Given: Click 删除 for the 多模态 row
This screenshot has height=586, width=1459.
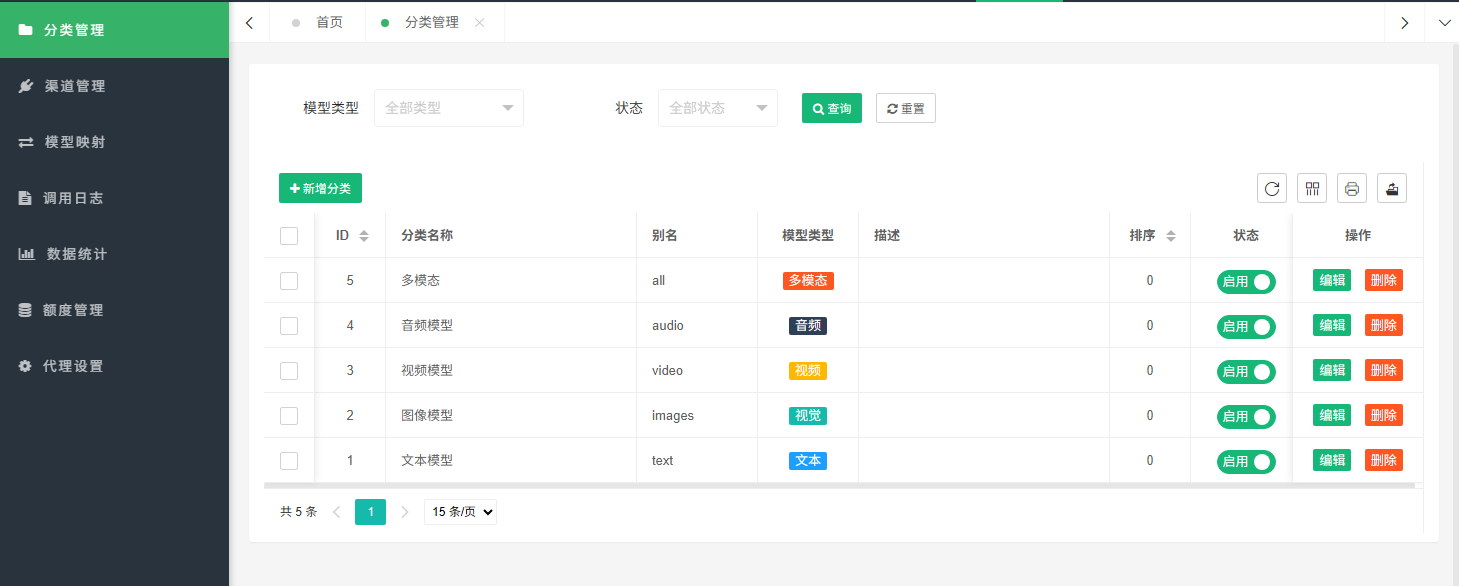Looking at the screenshot, I should (1384, 280).
